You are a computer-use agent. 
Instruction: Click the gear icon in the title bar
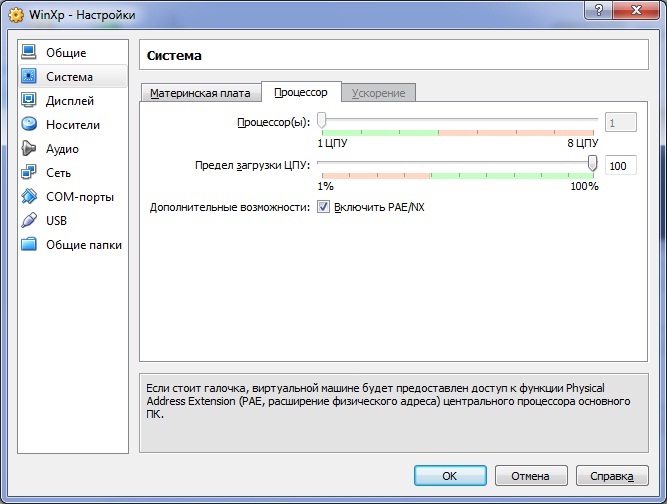pyautogui.click(x=16, y=15)
